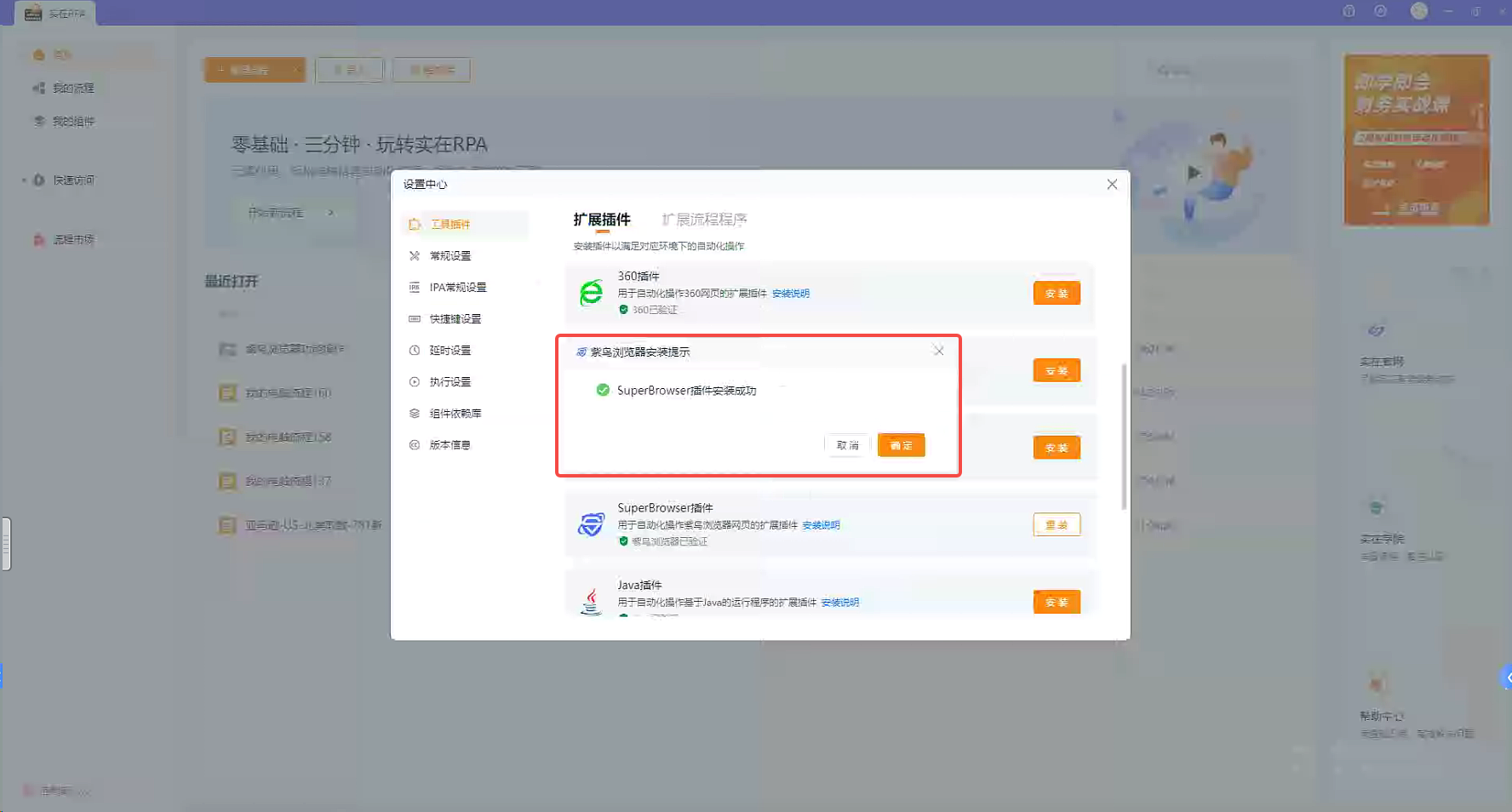Close the 紫鸟浏览器安装提示 dialog
This screenshot has width=1512, height=812.
(x=938, y=351)
